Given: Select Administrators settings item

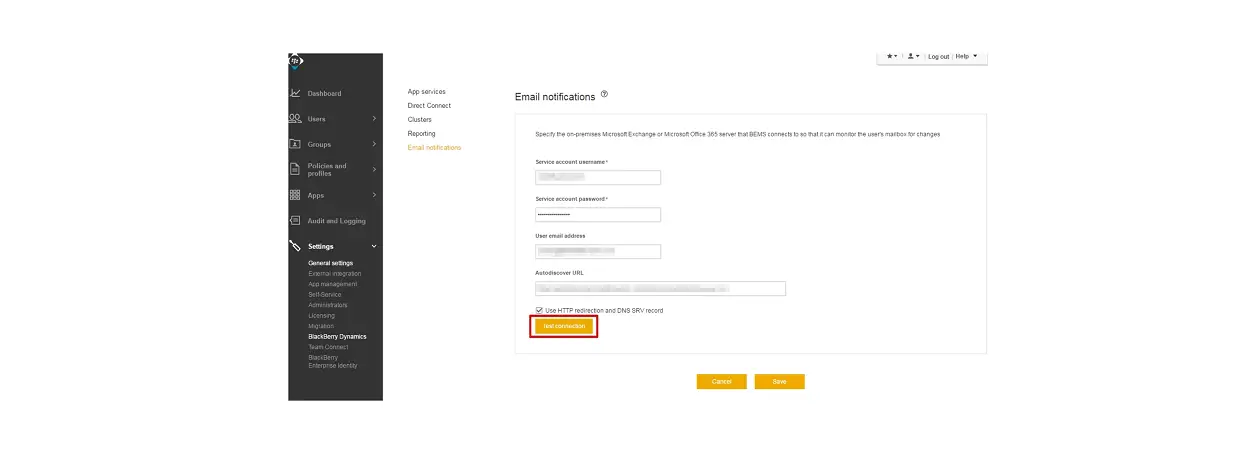Looking at the screenshot, I should (x=328, y=305).
